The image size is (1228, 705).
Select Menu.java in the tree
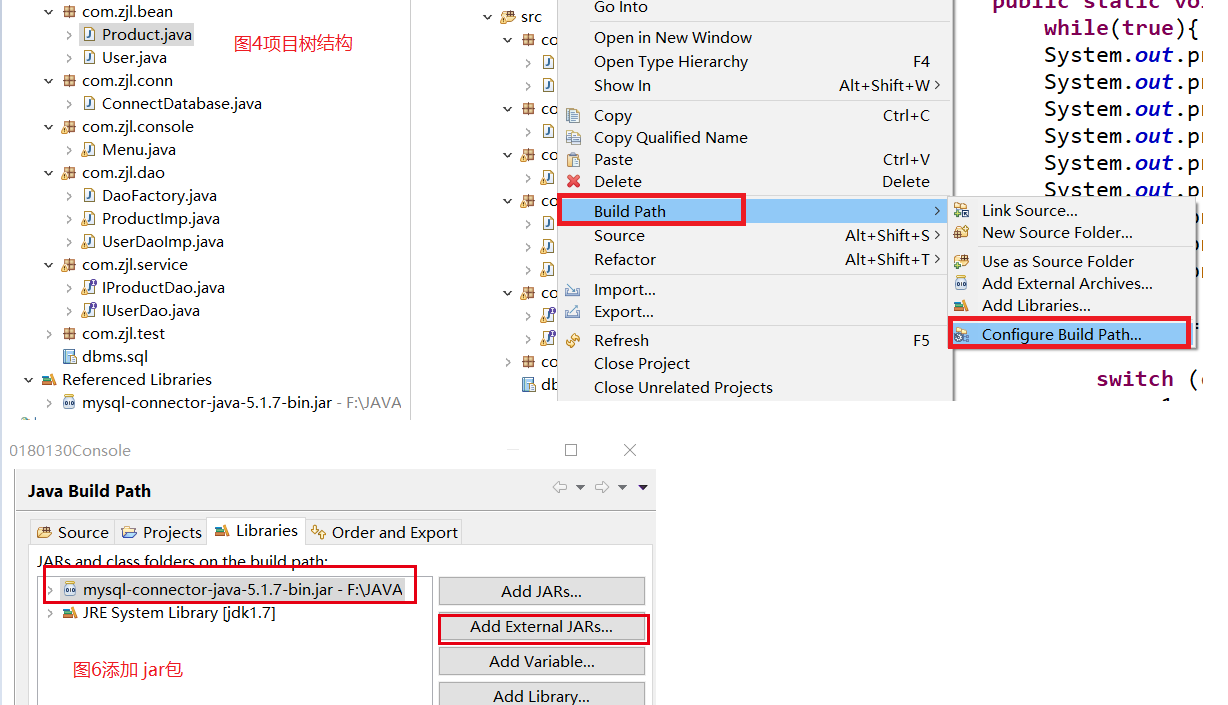[x=139, y=150]
